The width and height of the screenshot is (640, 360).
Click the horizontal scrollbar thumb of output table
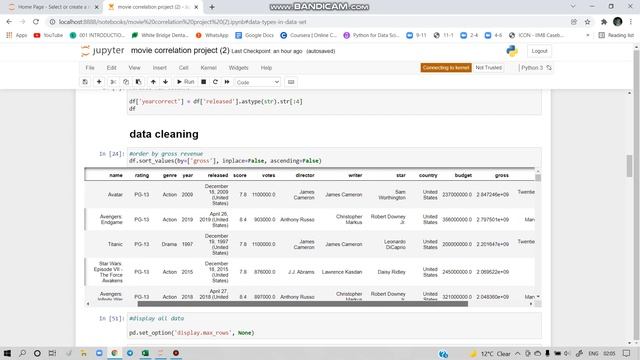pyautogui.click(x=302, y=304)
